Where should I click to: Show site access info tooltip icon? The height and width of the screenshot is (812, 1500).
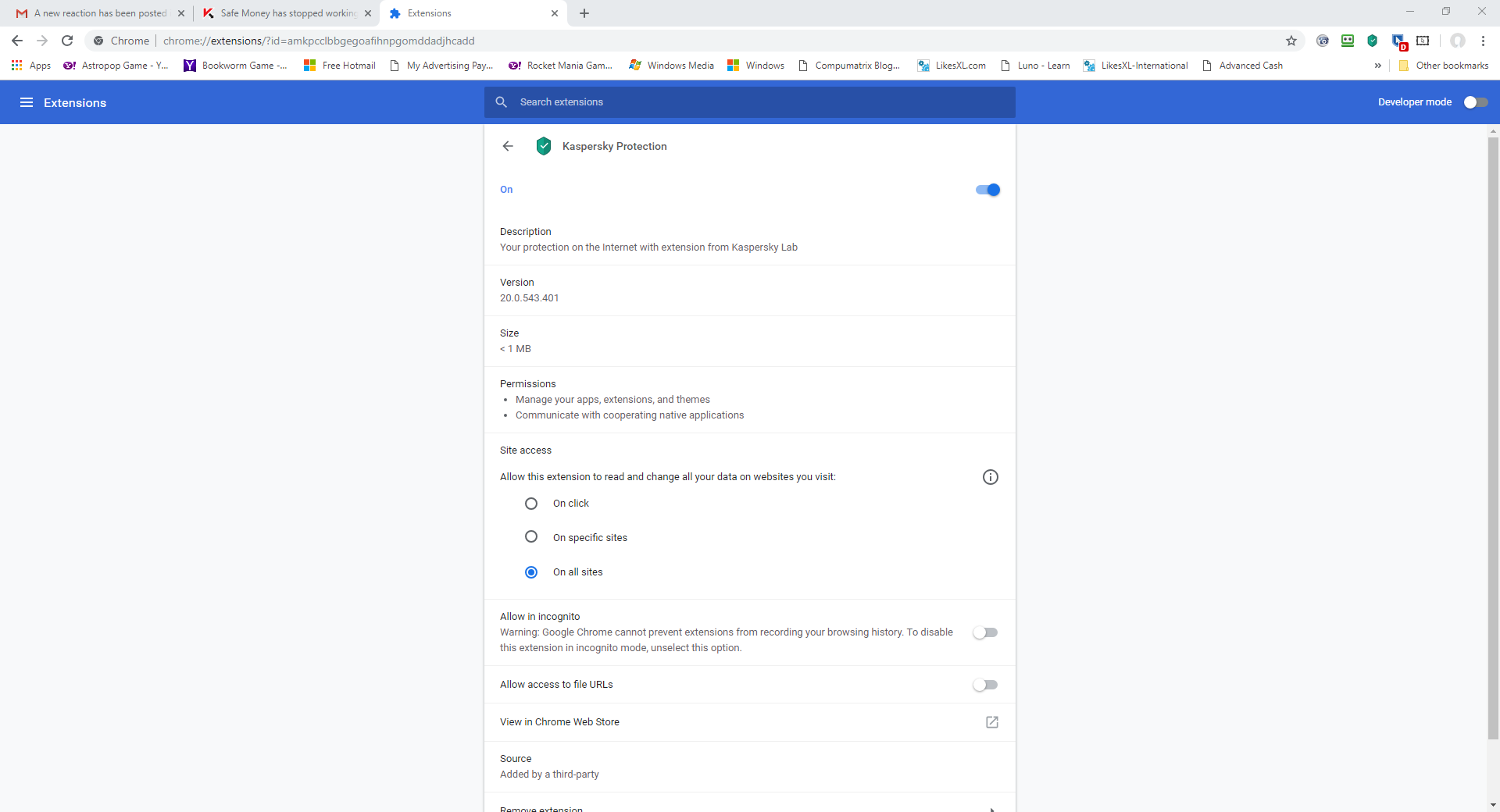click(991, 477)
